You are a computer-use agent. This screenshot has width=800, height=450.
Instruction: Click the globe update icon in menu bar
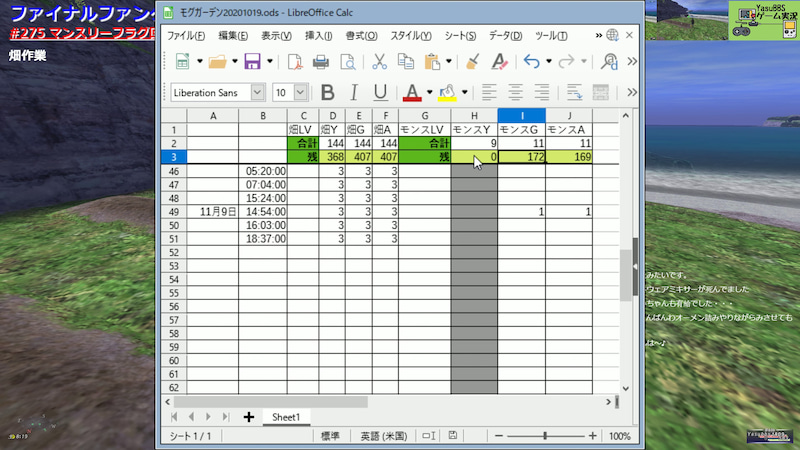click(612, 35)
